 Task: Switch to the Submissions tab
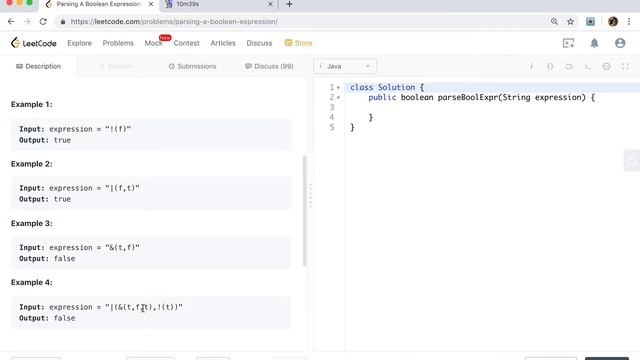point(192,66)
